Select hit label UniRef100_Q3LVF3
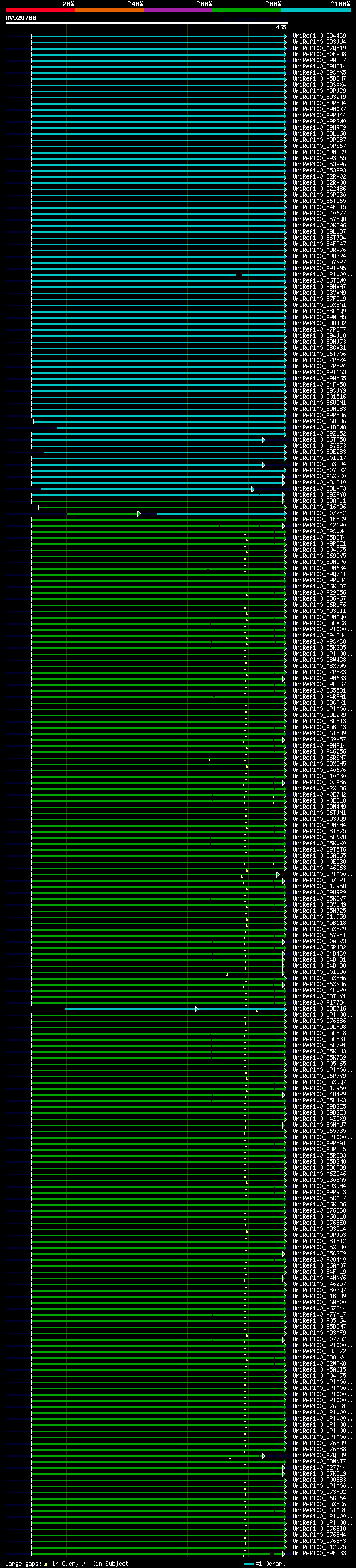Screen dimensions: 356x1568 319,489
